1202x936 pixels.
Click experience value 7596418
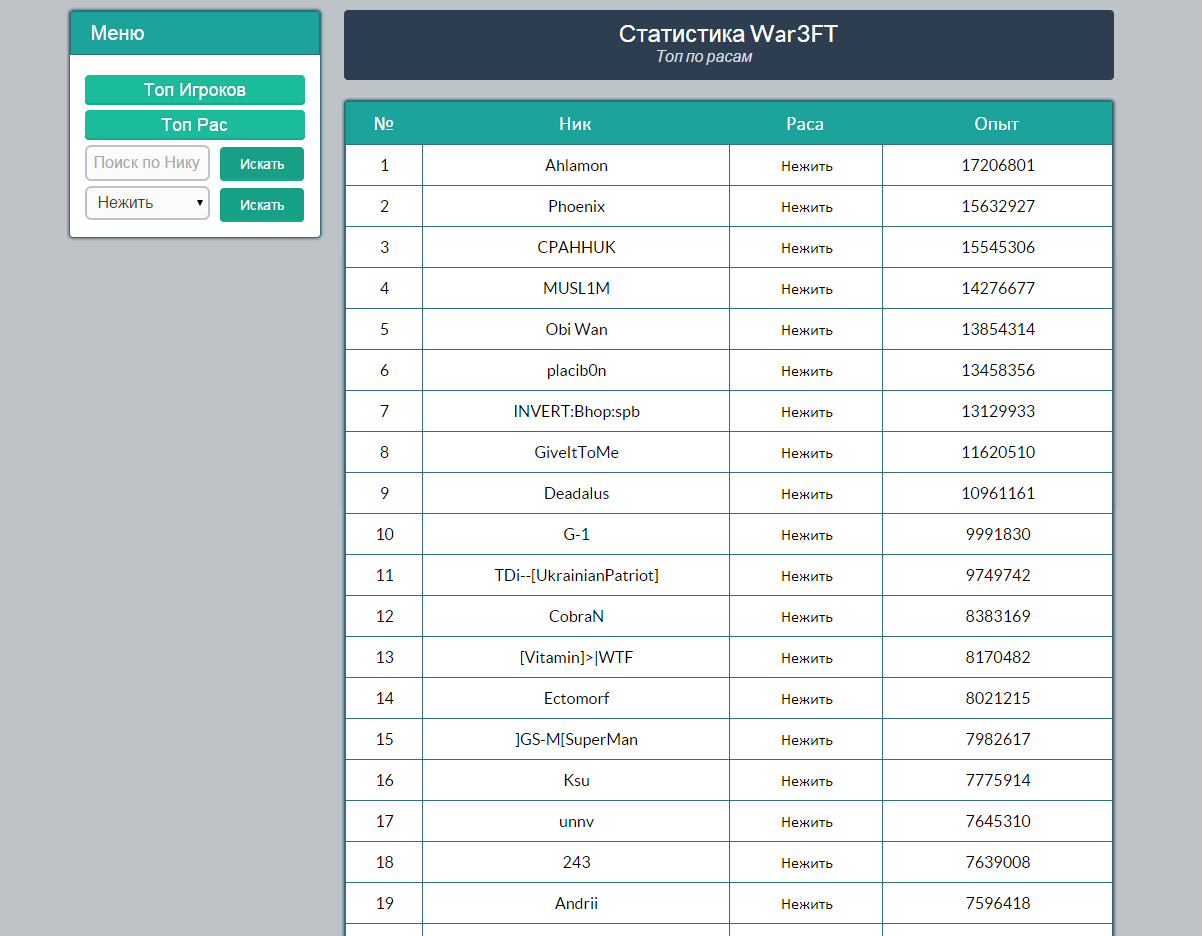[998, 904]
